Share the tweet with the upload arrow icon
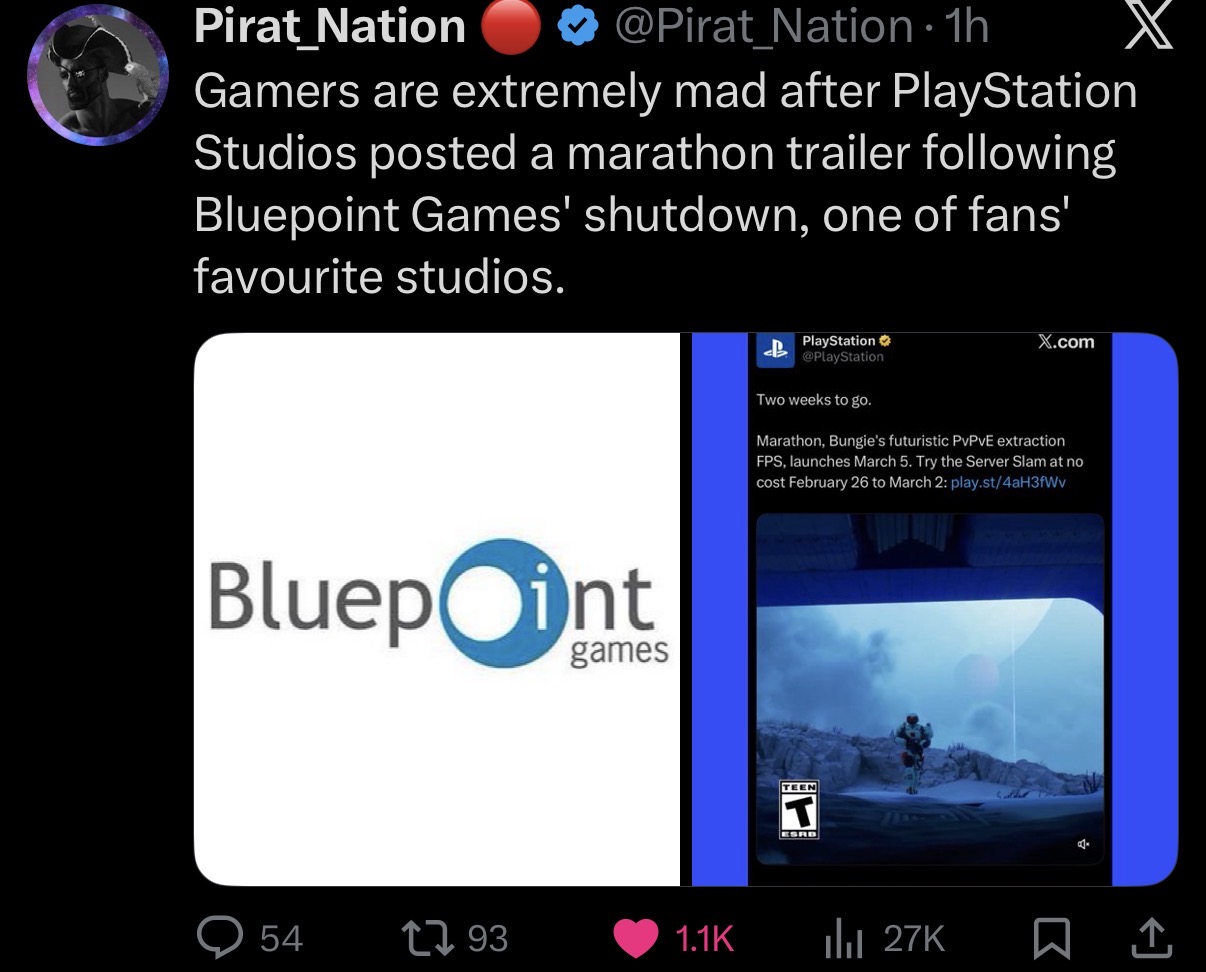This screenshot has height=972, width=1206. (x=1150, y=936)
